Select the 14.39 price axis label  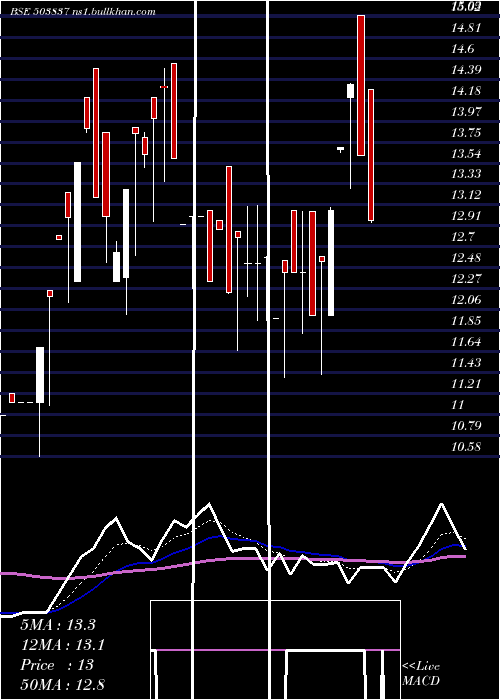pyautogui.click(x=466, y=70)
